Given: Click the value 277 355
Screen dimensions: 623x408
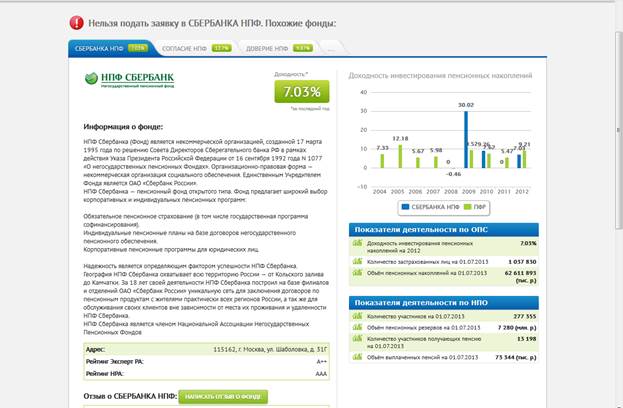Looking at the screenshot, I should tap(525, 317).
